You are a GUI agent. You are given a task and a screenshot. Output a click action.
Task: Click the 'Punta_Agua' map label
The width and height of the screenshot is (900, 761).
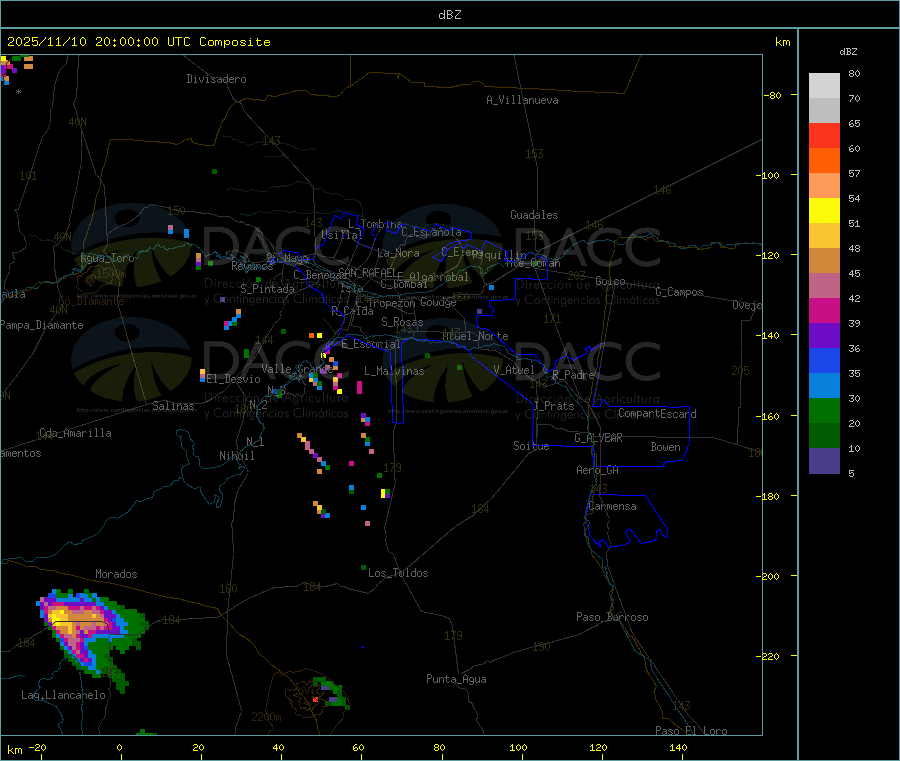coord(456,679)
